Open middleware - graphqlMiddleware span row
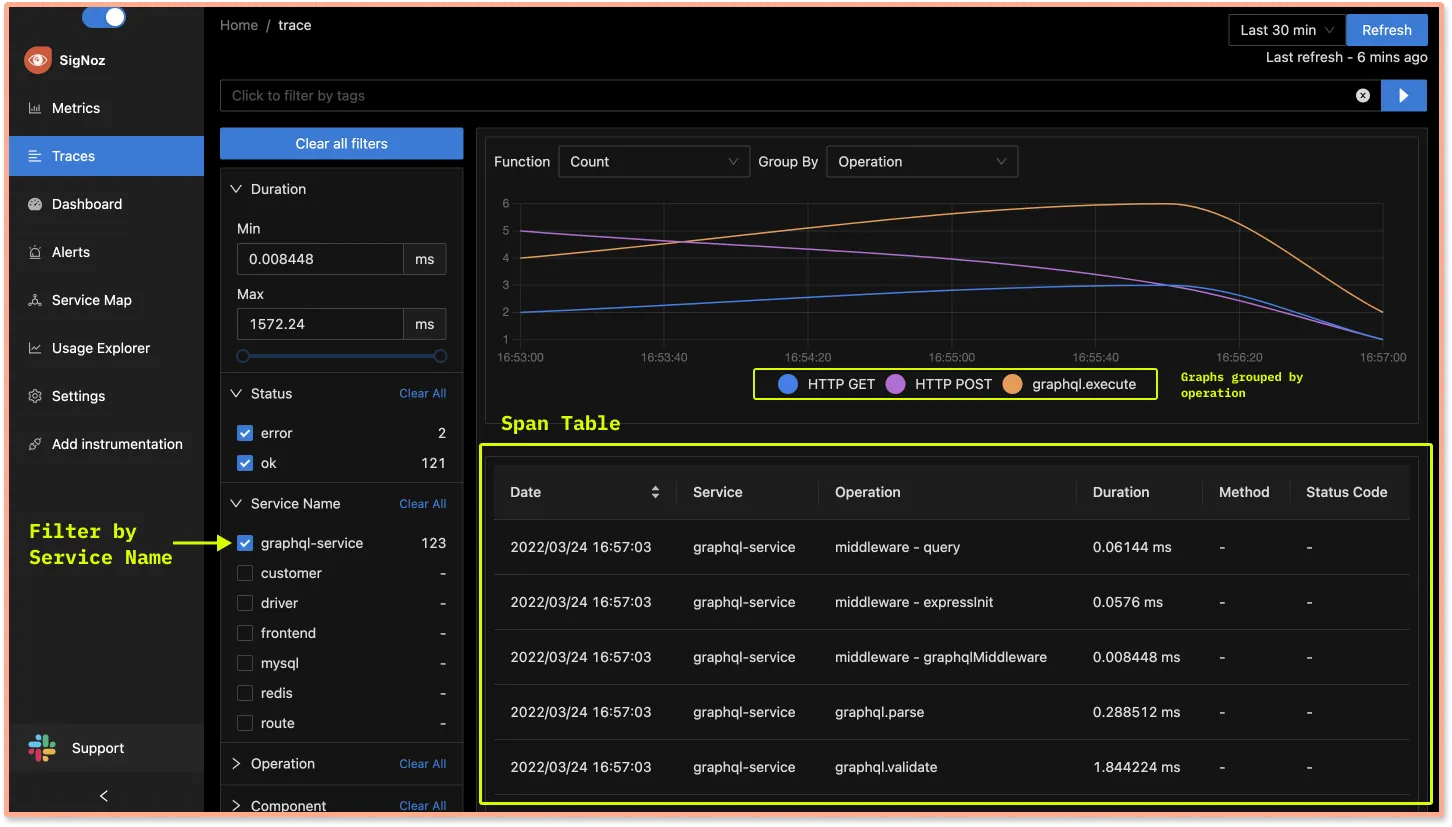The width and height of the screenshot is (1452, 827). [951, 657]
